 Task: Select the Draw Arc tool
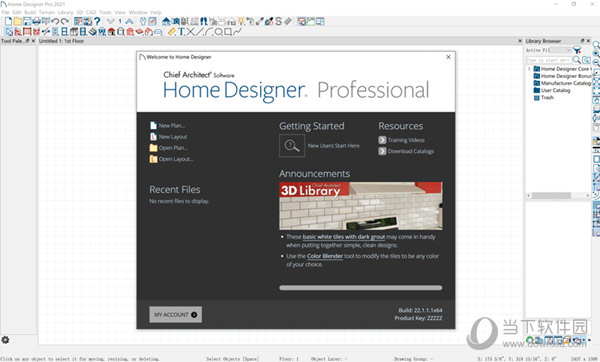pos(209,31)
